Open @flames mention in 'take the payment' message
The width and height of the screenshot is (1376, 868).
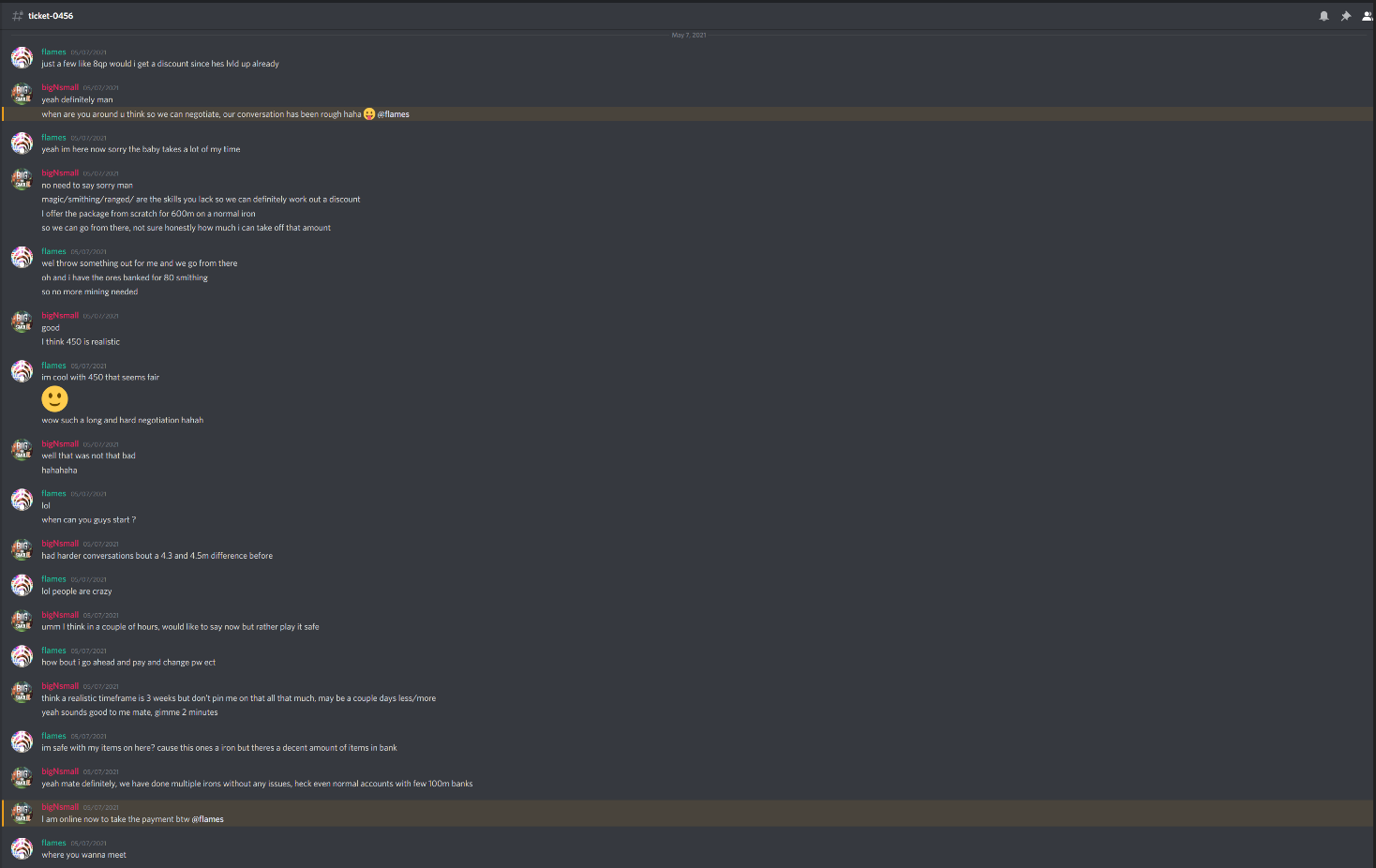tap(207, 819)
